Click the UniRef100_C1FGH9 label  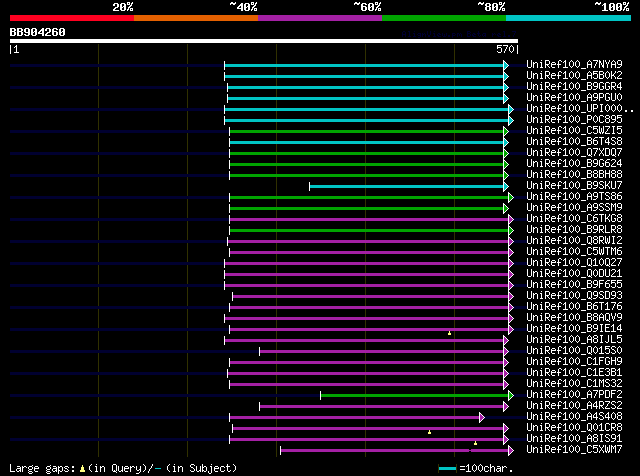[x=574, y=362]
